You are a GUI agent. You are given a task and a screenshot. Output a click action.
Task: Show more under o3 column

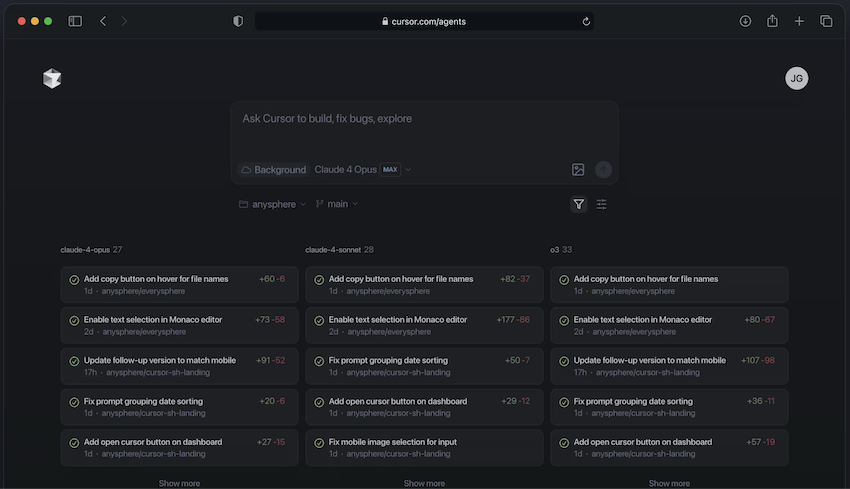tap(669, 483)
